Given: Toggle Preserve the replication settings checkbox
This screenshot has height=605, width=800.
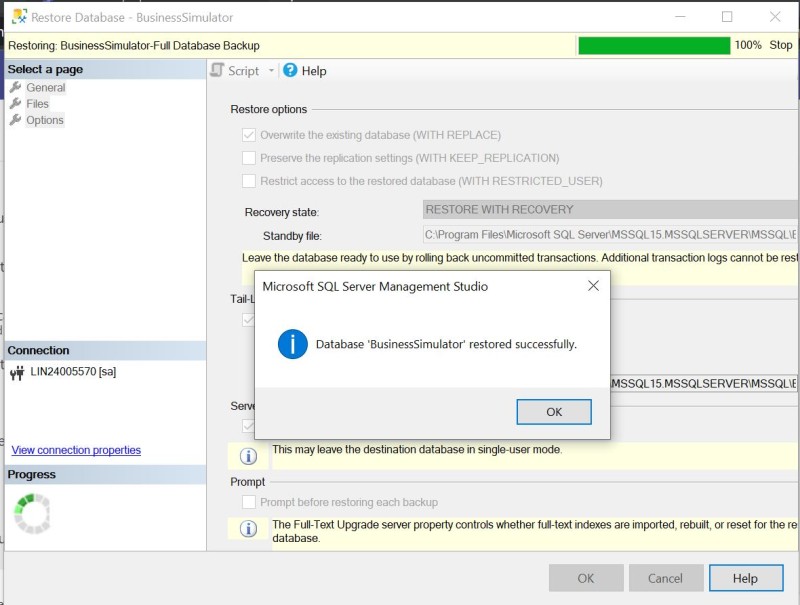Looking at the screenshot, I should coord(249,158).
